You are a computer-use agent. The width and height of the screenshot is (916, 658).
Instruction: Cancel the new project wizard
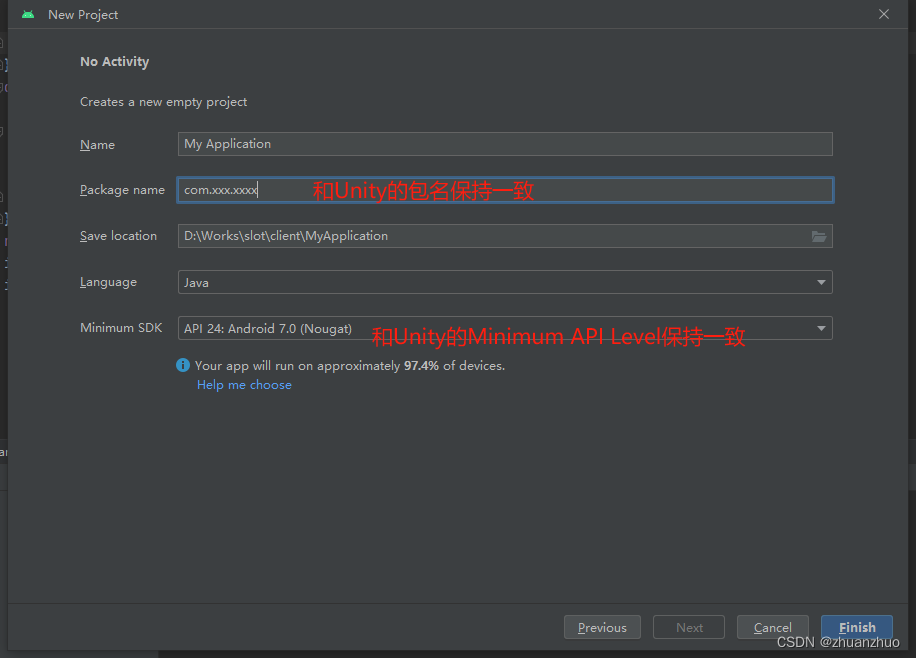click(772, 627)
